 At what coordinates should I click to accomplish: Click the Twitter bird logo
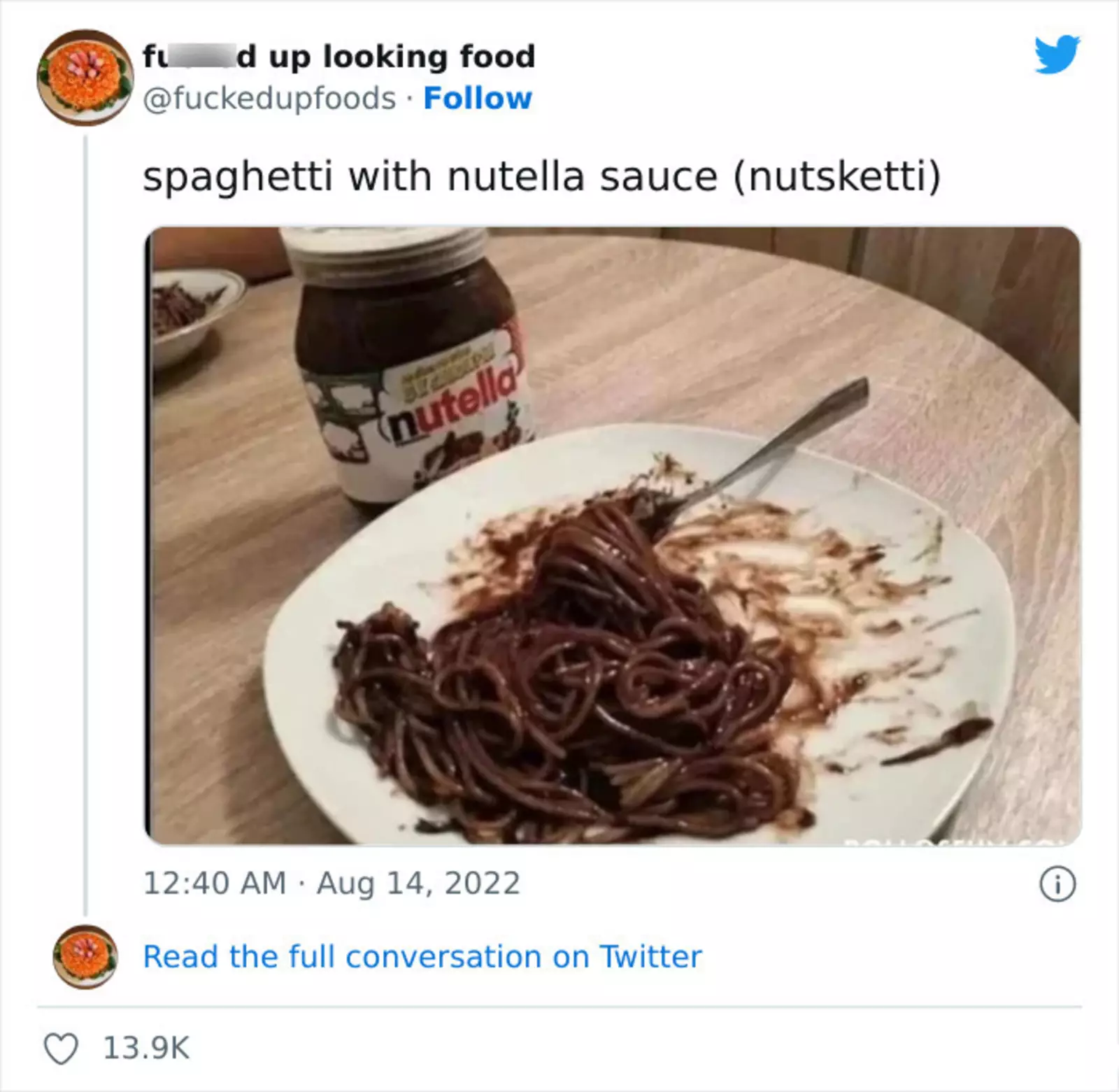point(1057,54)
